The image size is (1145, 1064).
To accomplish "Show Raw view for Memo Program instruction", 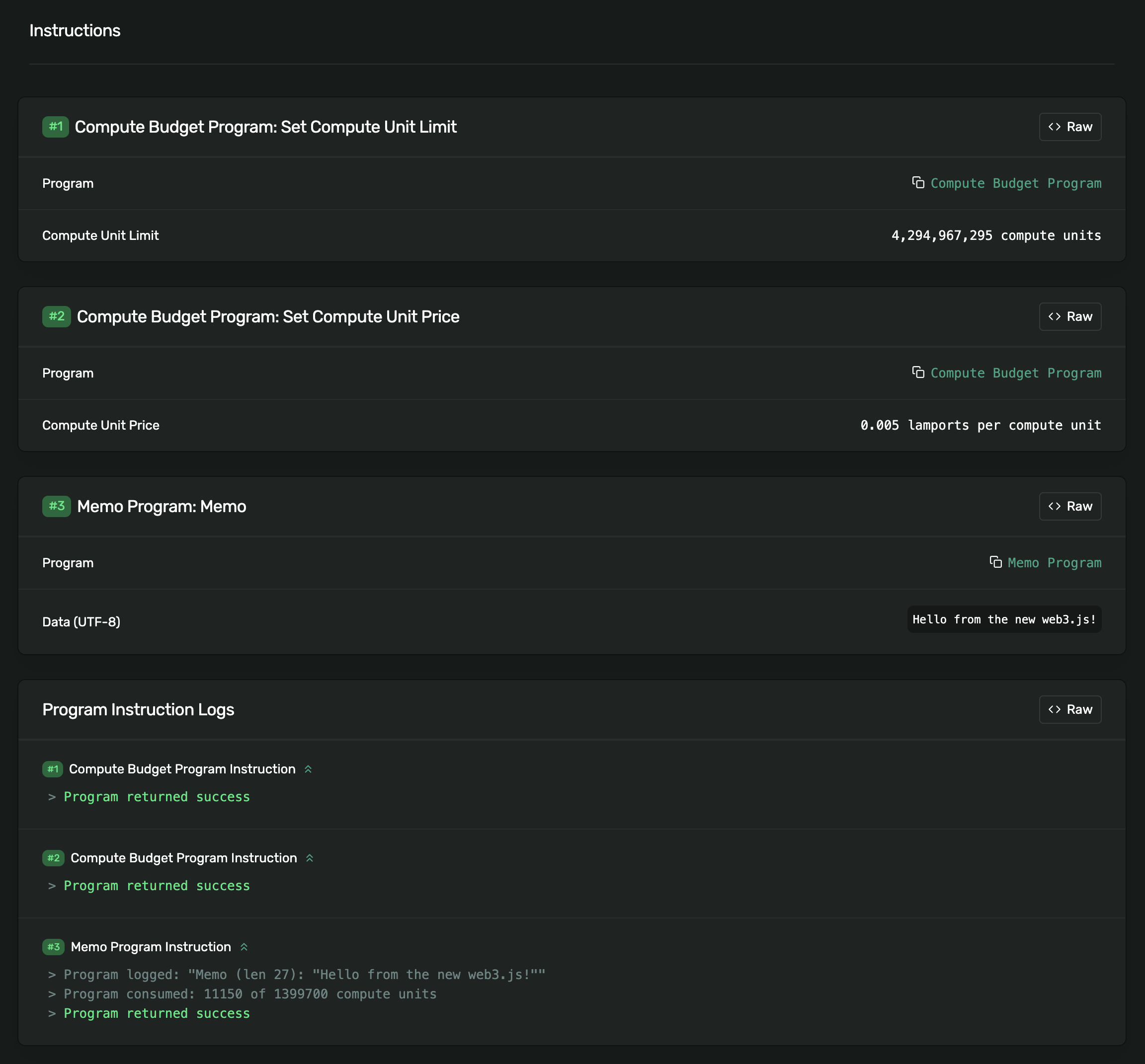I will pyautogui.click(x=1069, y=506).
